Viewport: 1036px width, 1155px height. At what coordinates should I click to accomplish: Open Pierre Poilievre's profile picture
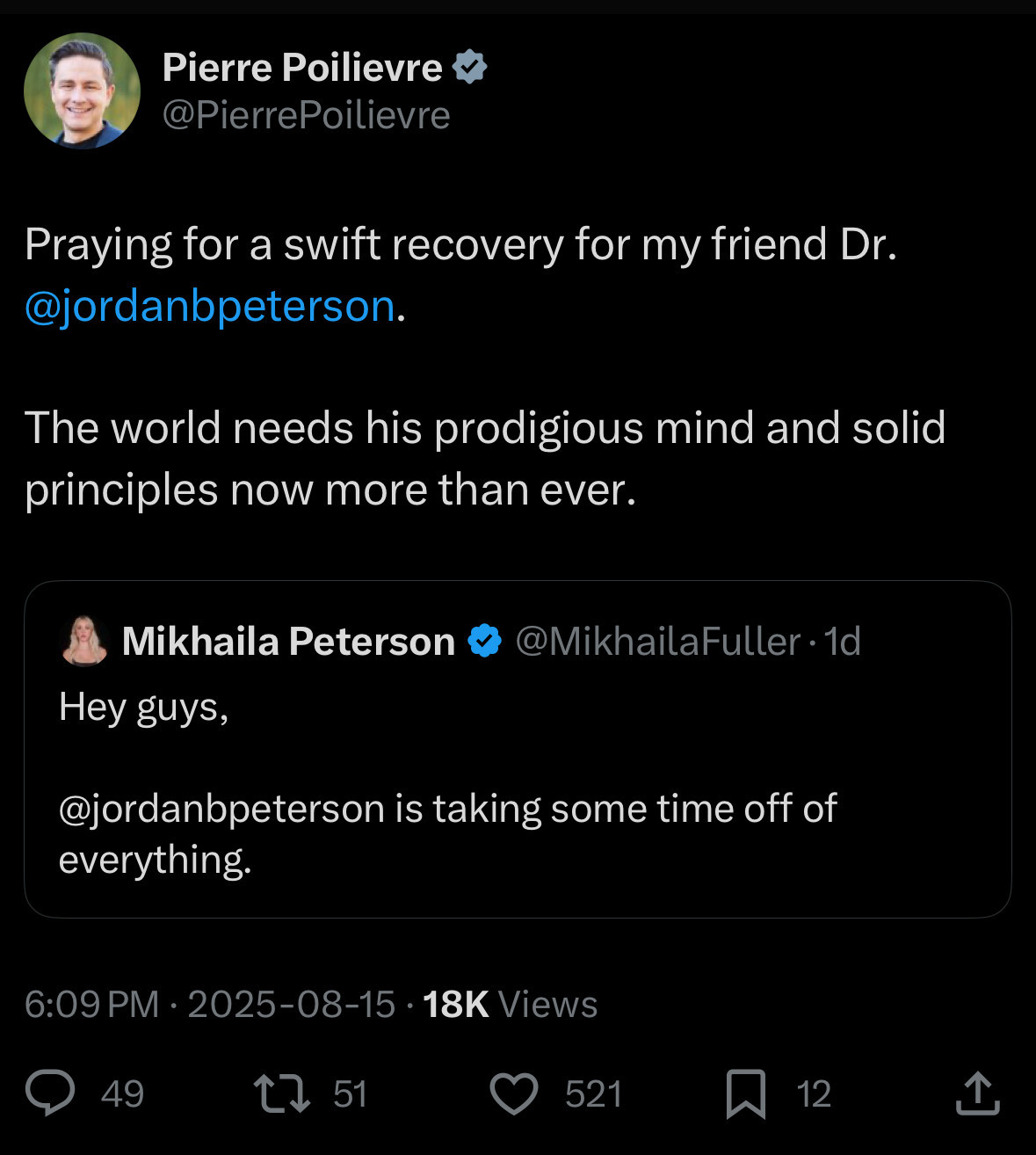83,91
